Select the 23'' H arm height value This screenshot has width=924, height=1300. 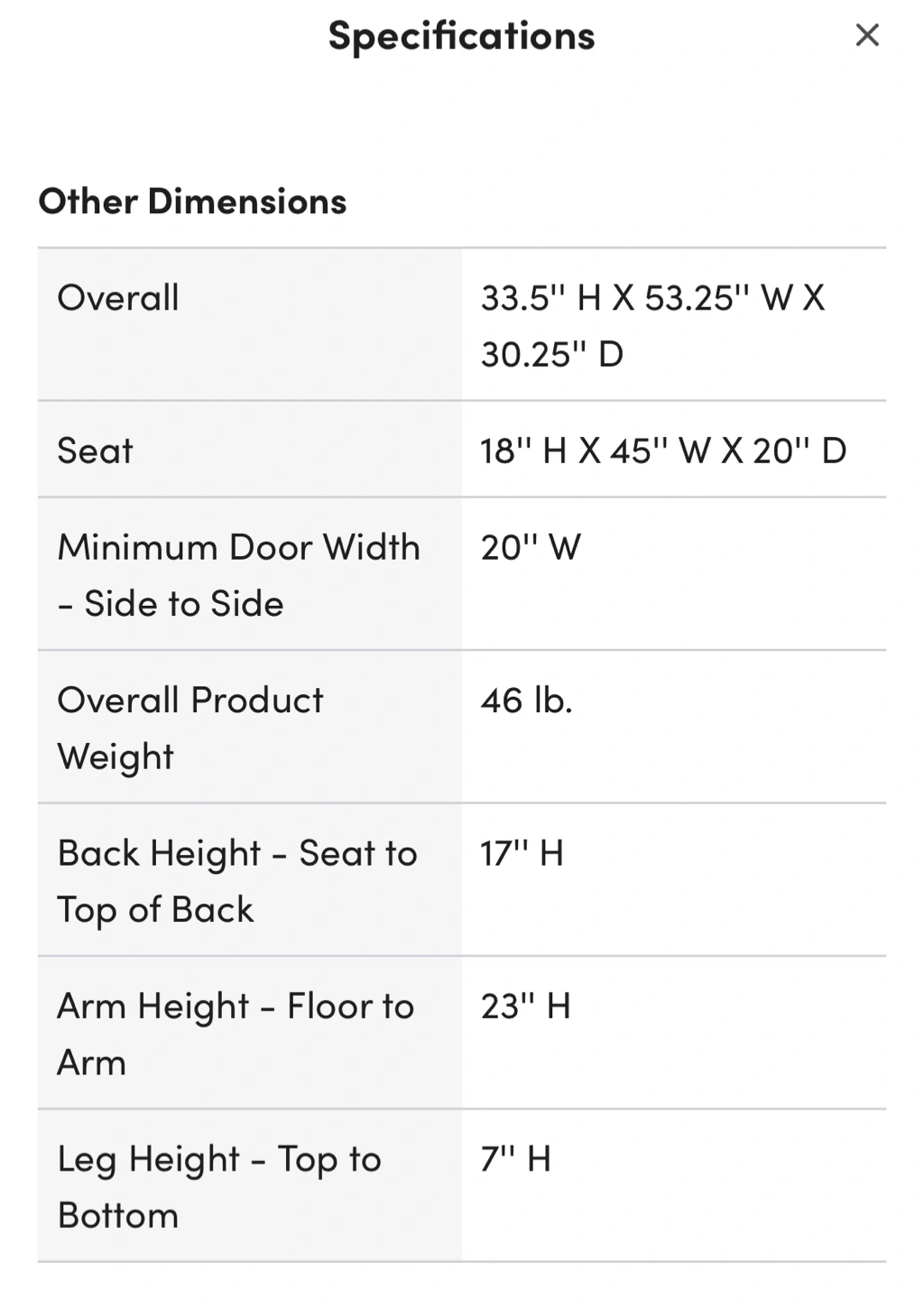click(x=525, y=1006)
